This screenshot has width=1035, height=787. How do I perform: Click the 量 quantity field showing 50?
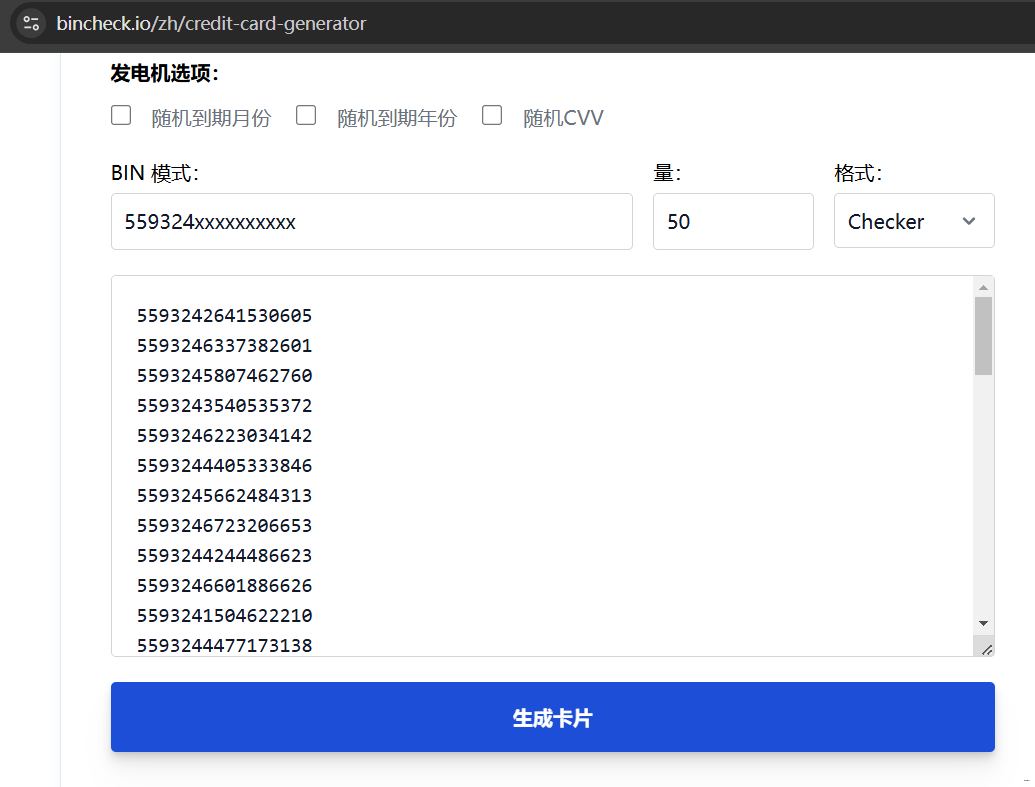733,221
